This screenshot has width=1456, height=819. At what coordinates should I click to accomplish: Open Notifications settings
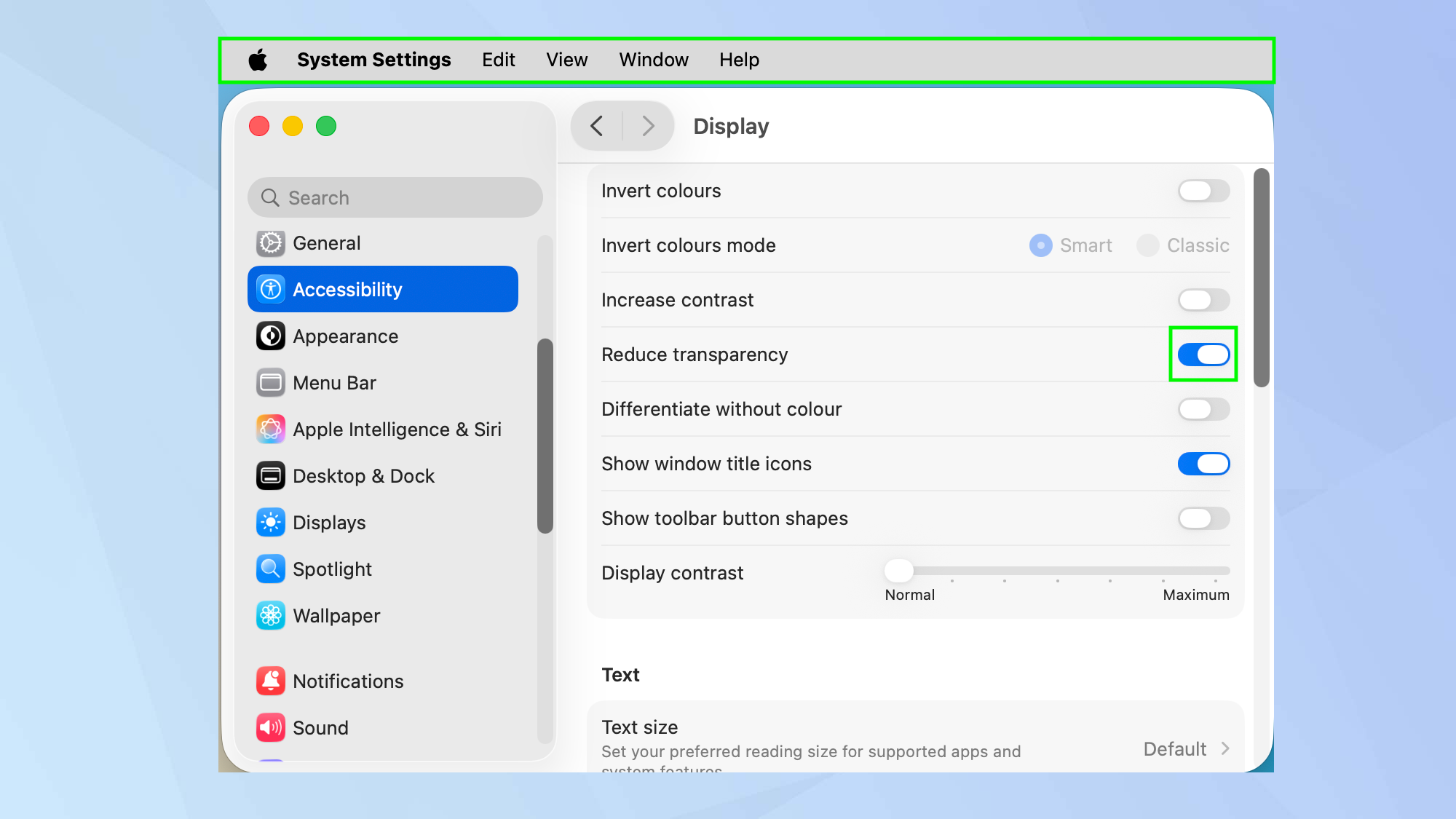click(x=348, y=681)
